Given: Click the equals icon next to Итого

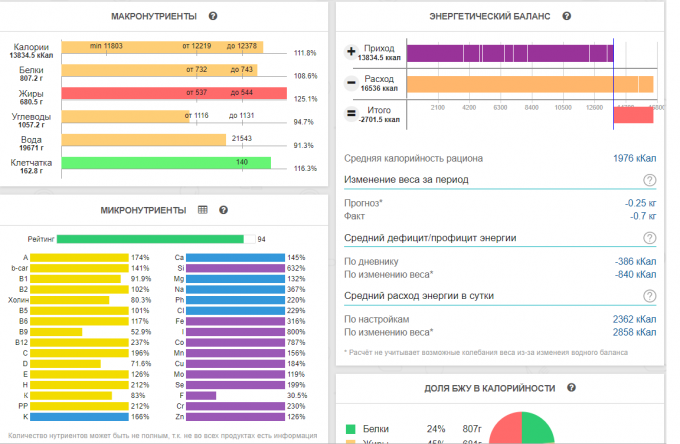Looking at the screenshot, I should tap(351, 114).
